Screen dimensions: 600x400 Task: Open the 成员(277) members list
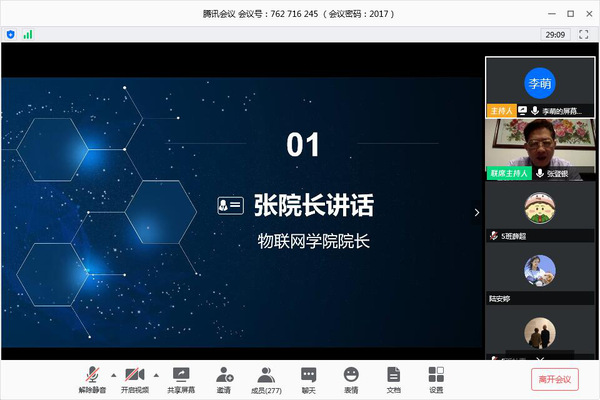click(266, 376)
